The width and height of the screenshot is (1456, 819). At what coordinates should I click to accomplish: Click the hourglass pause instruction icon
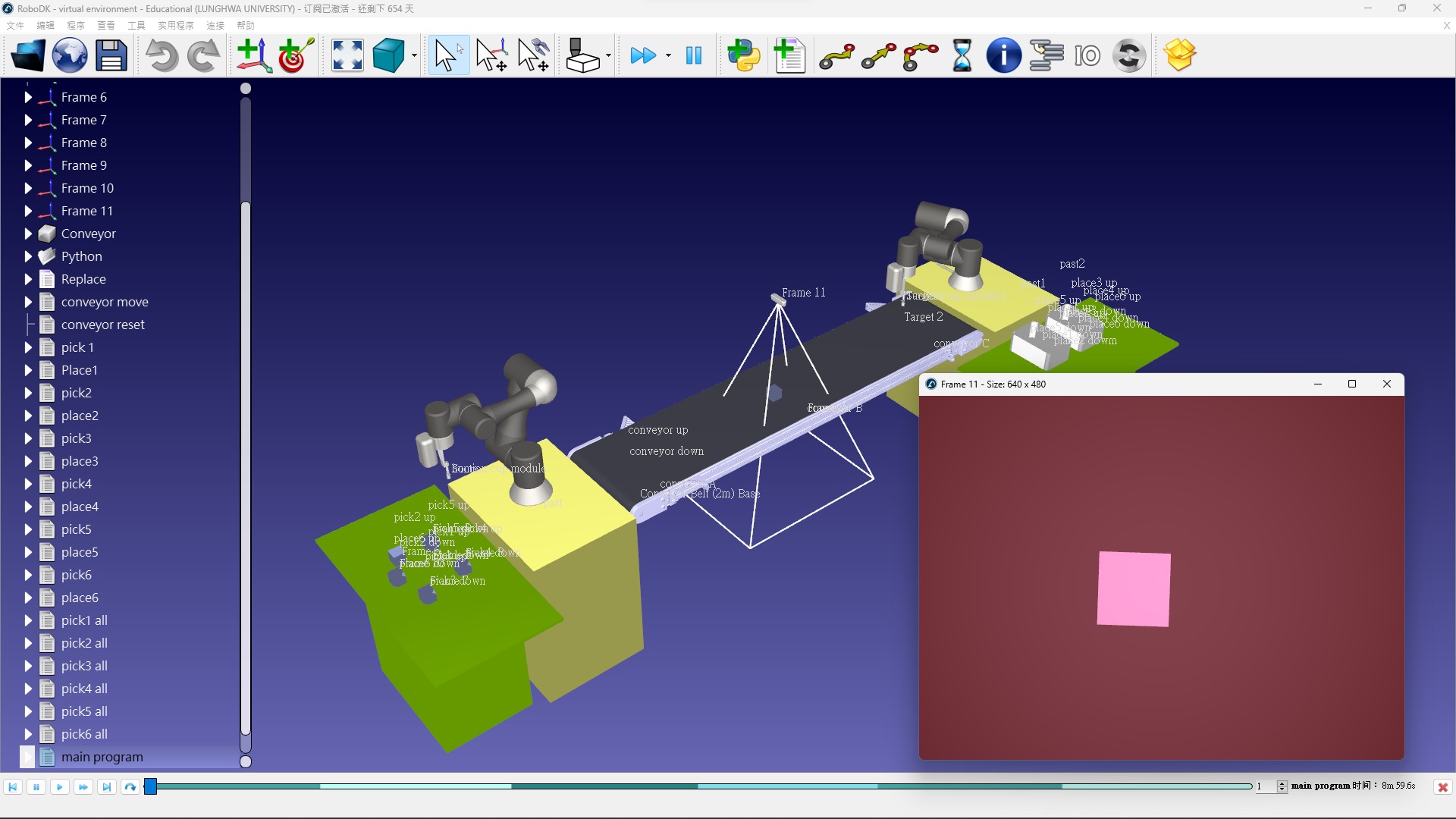962,55
